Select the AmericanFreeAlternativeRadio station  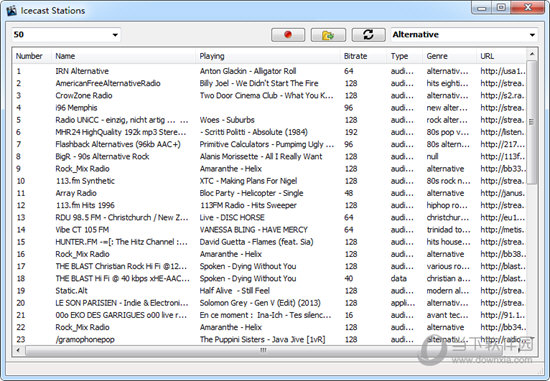pyautogui.click(x=108, y=83)
